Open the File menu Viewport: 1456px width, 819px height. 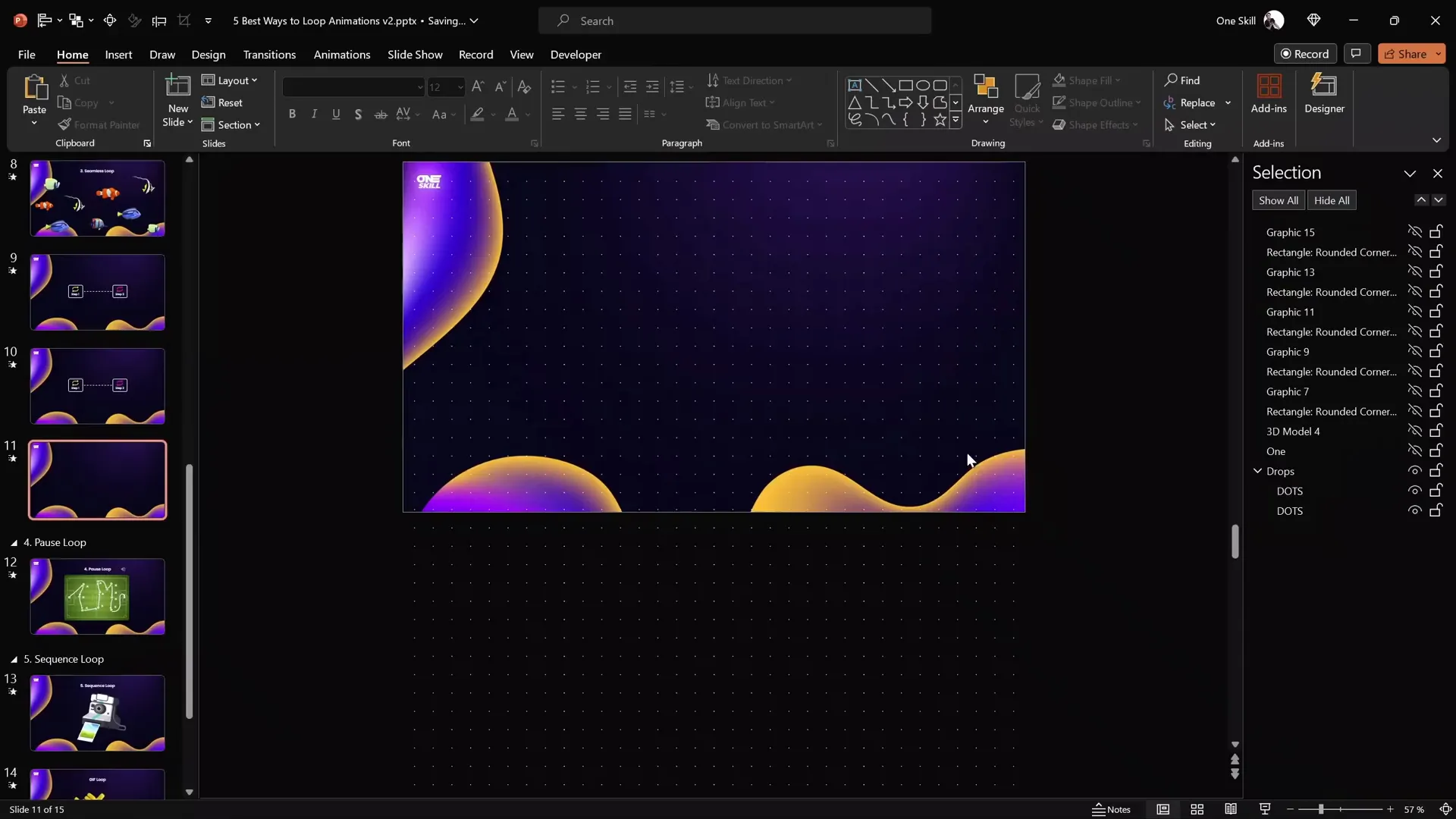tap(27, 55)
